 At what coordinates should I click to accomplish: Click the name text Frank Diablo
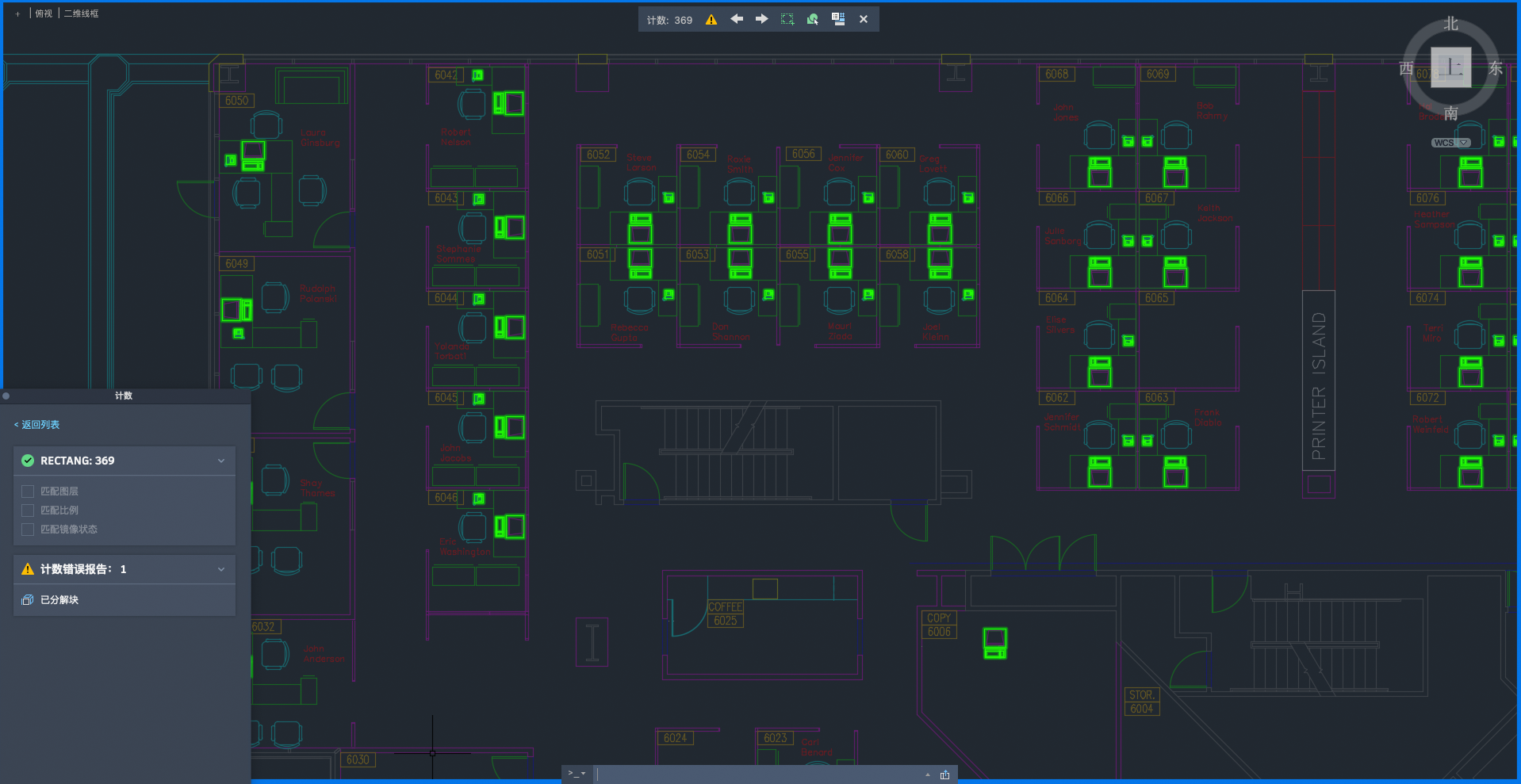pos(1208,418)
